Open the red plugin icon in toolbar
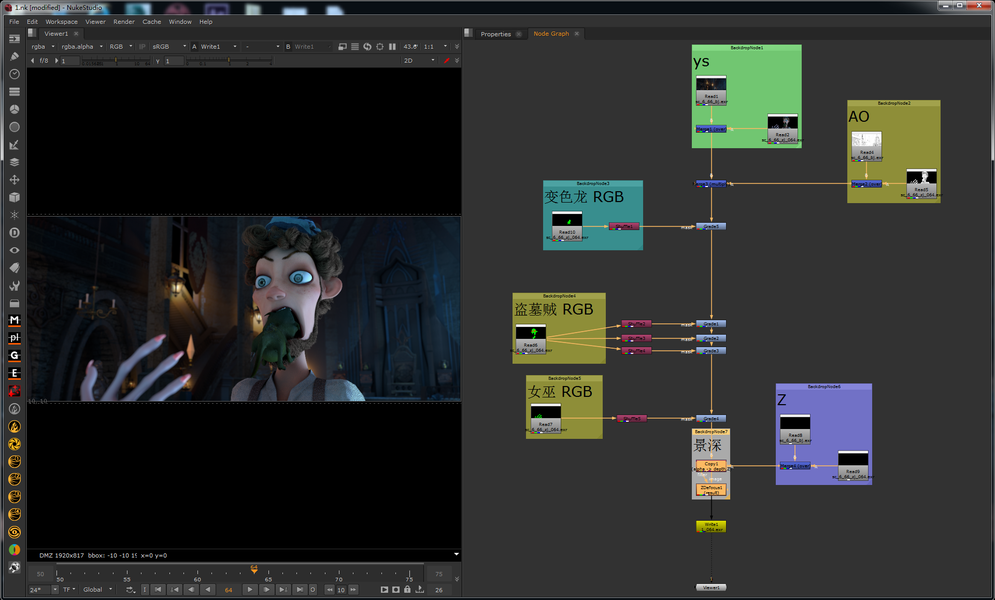This screenshot has width=995, height=600. [14, 391]
